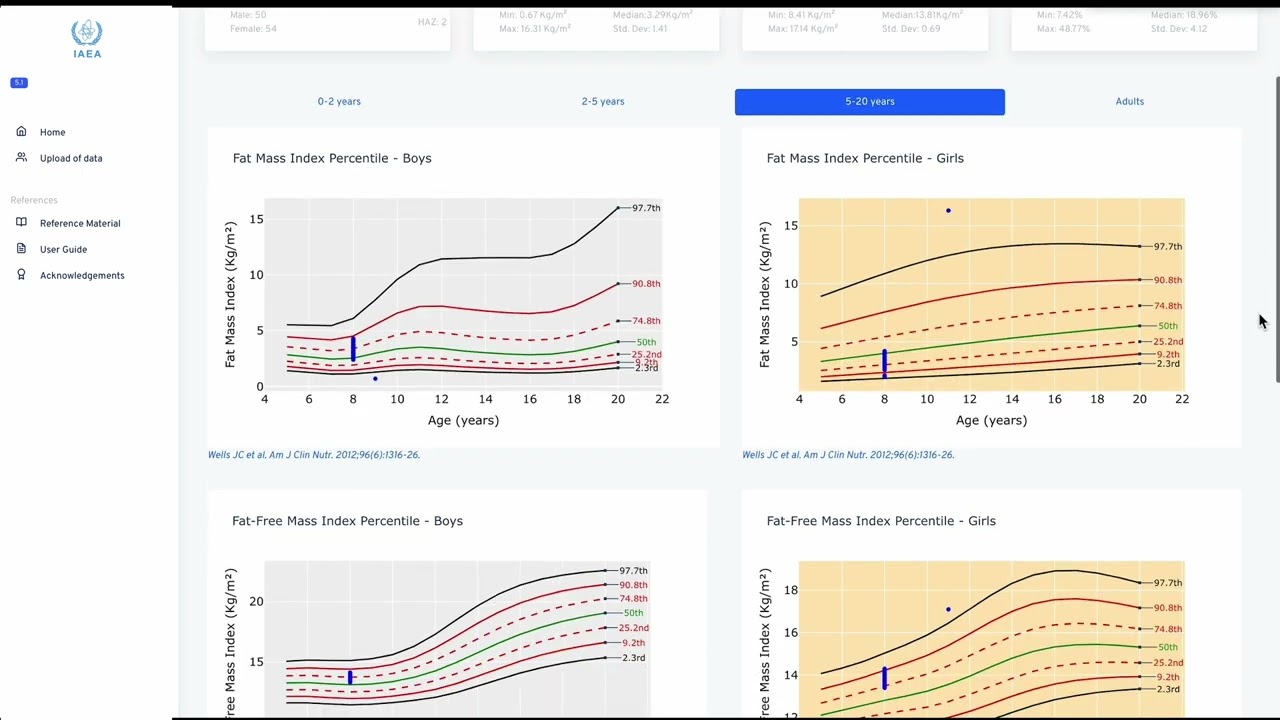Image resolution: width=1280 pixels, height=720 pixels.
Task: Click the 'Max: 17.14 Kg/m²' statistic
Action: (x=803, y=29)
